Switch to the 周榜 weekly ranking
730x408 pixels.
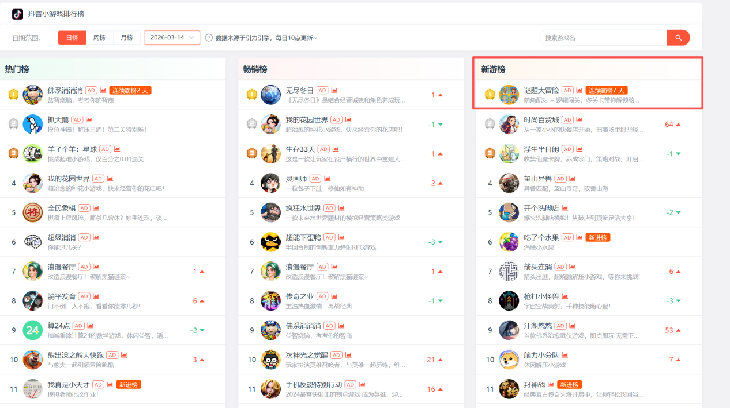tap(99, 37)
